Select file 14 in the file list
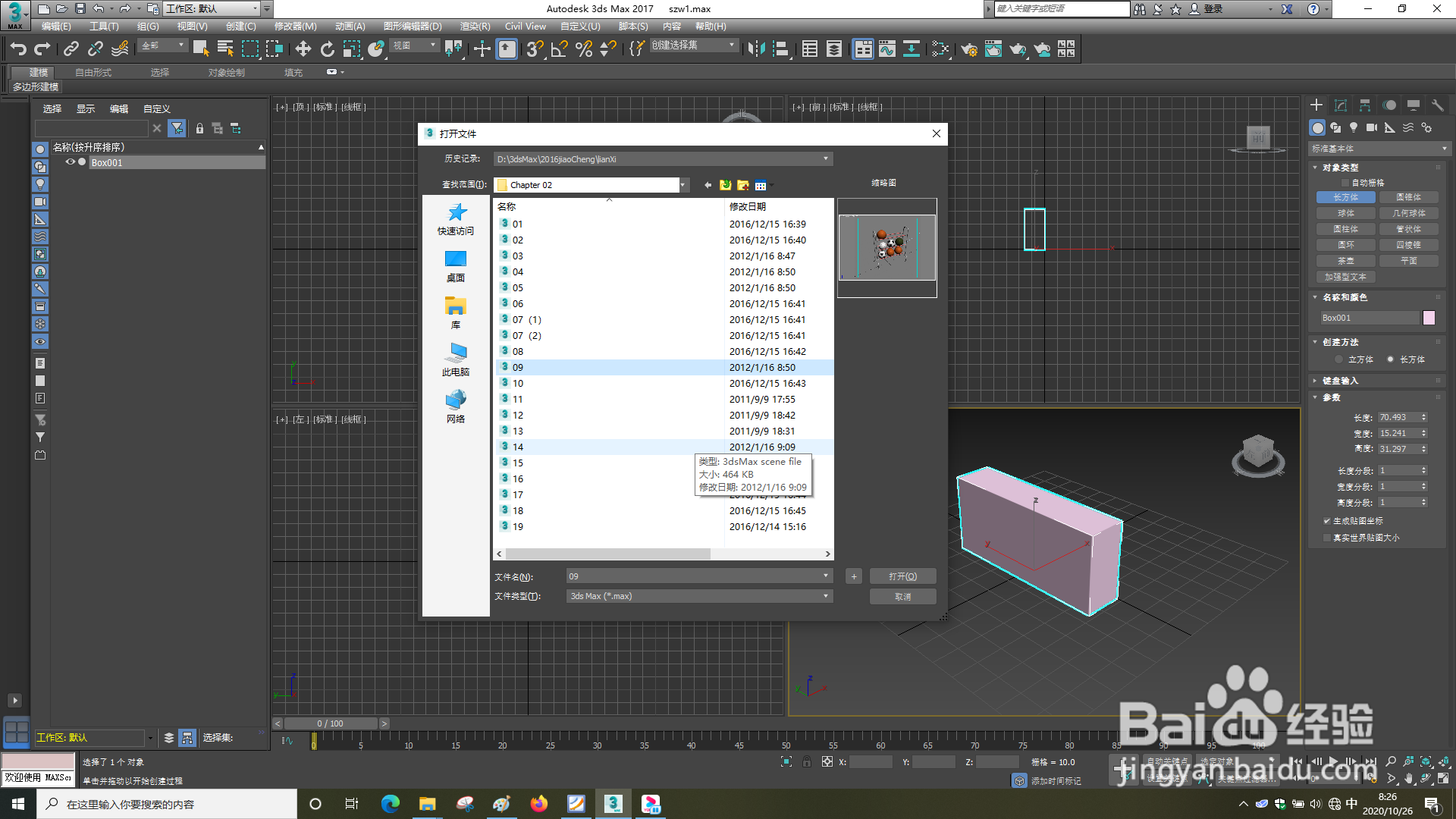 [x=518, y=447]
